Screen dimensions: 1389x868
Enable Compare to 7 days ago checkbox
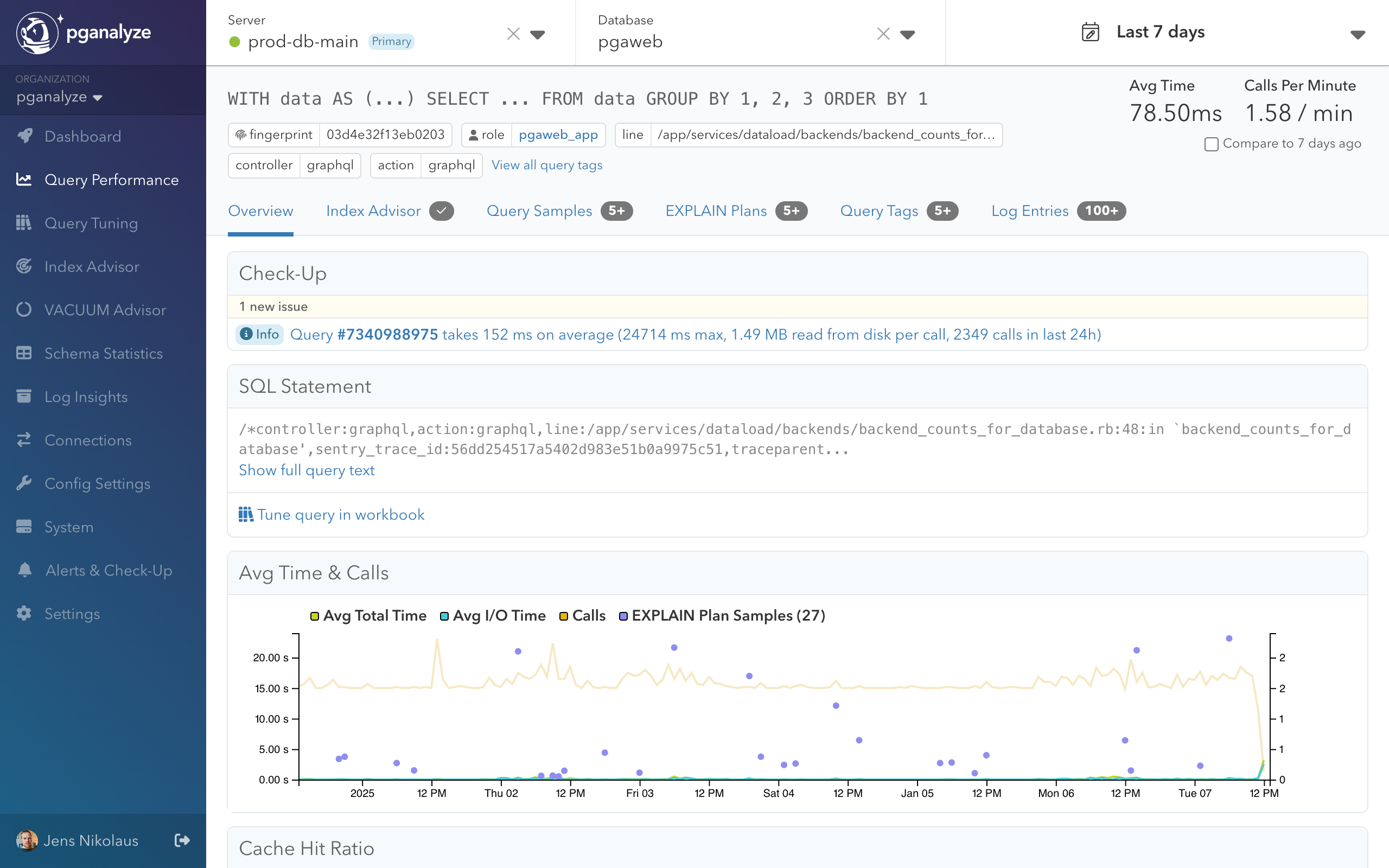(x=1211, y=144)
